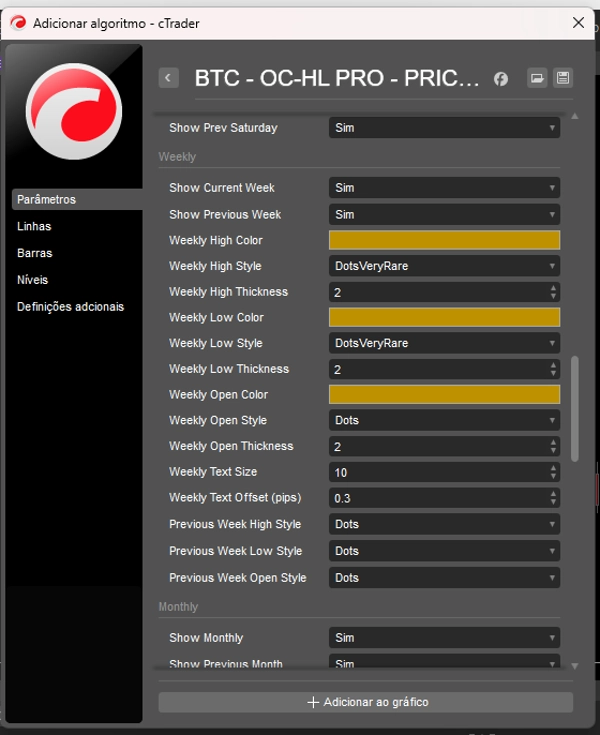The image size is (600, 735).
Task: Click the Weekly High Color label
Action: [x=216, y=240]
